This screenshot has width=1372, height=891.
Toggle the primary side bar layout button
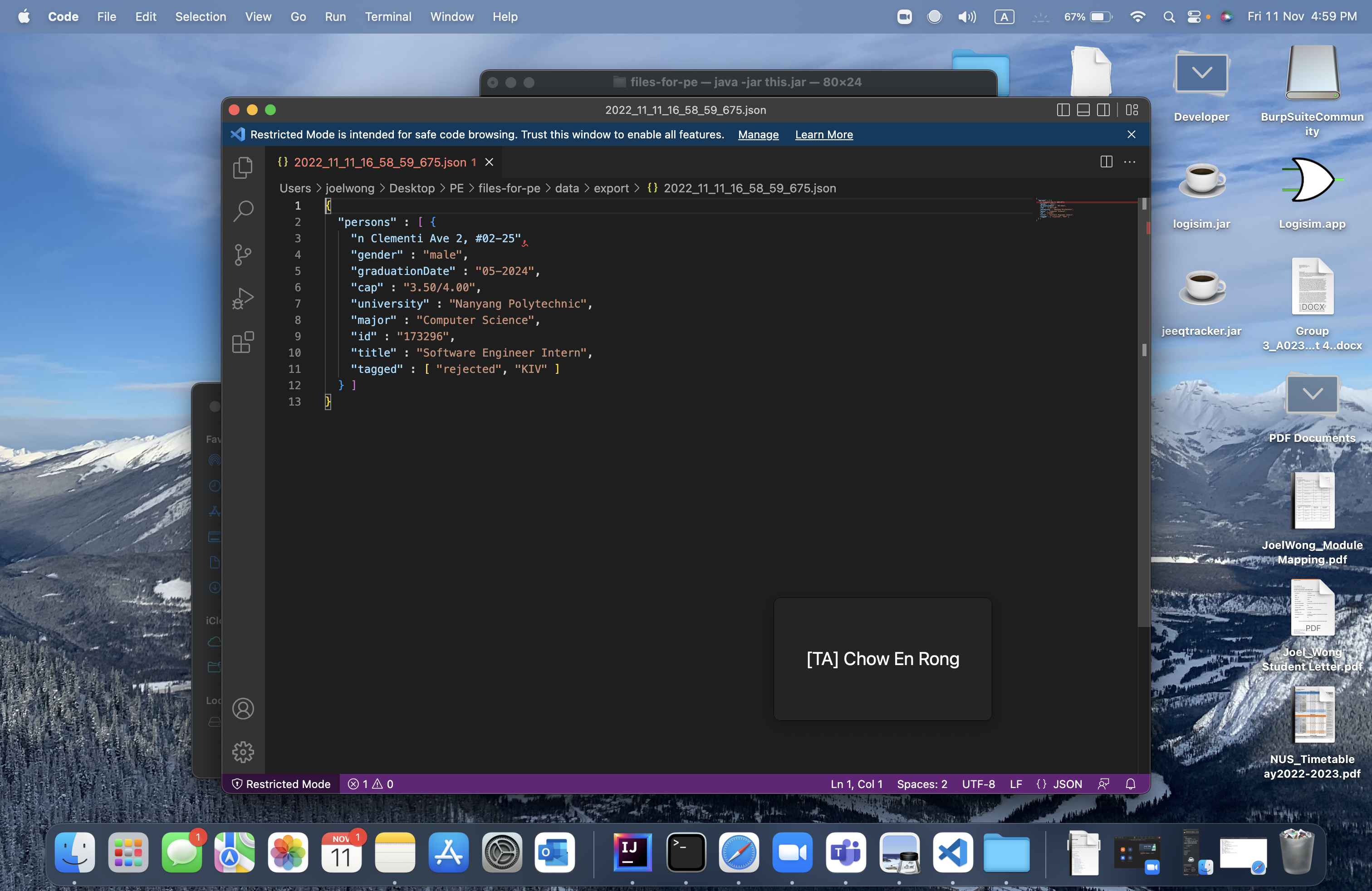1063,109
